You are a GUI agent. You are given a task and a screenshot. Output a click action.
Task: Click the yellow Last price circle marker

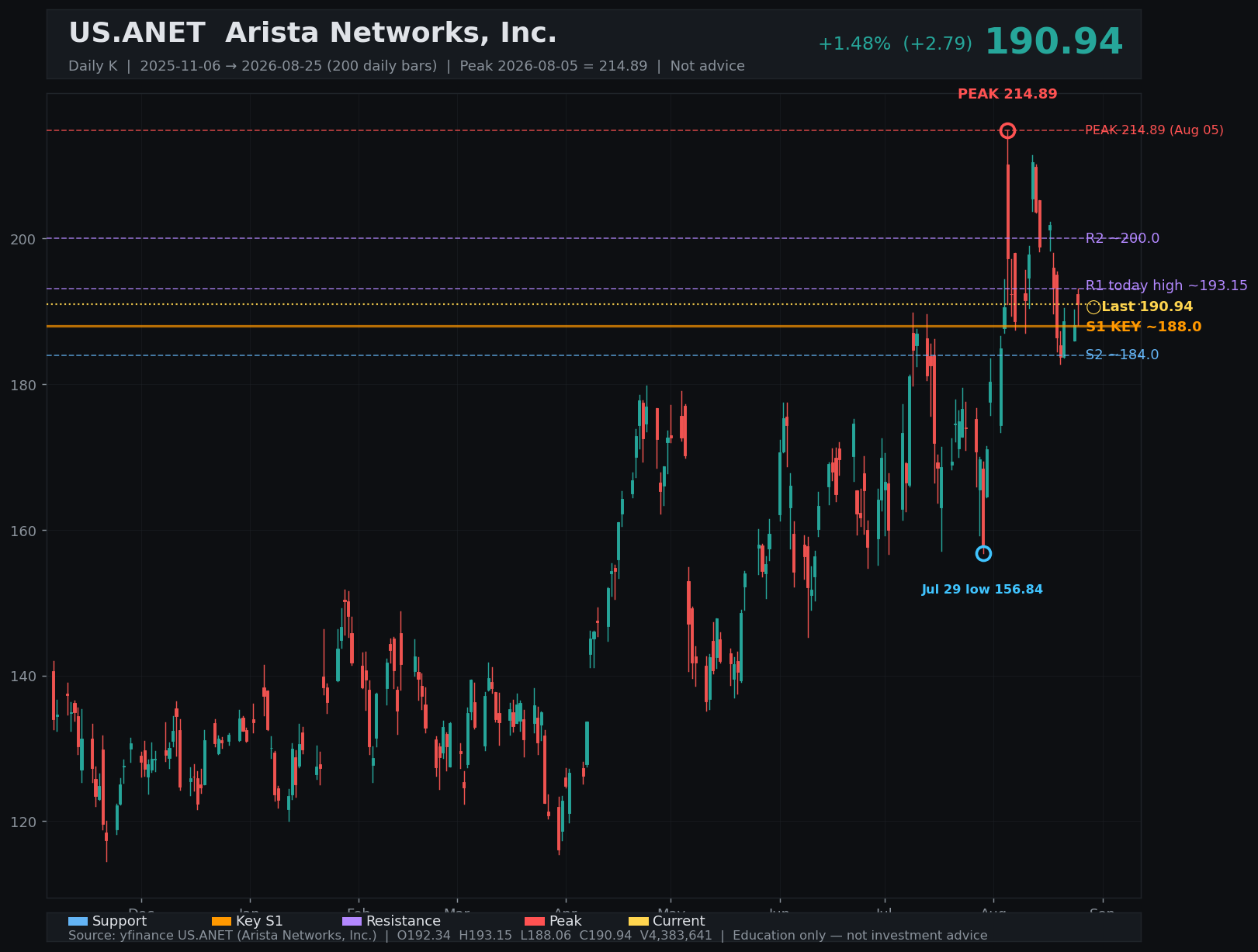[x=1093, y=307]
